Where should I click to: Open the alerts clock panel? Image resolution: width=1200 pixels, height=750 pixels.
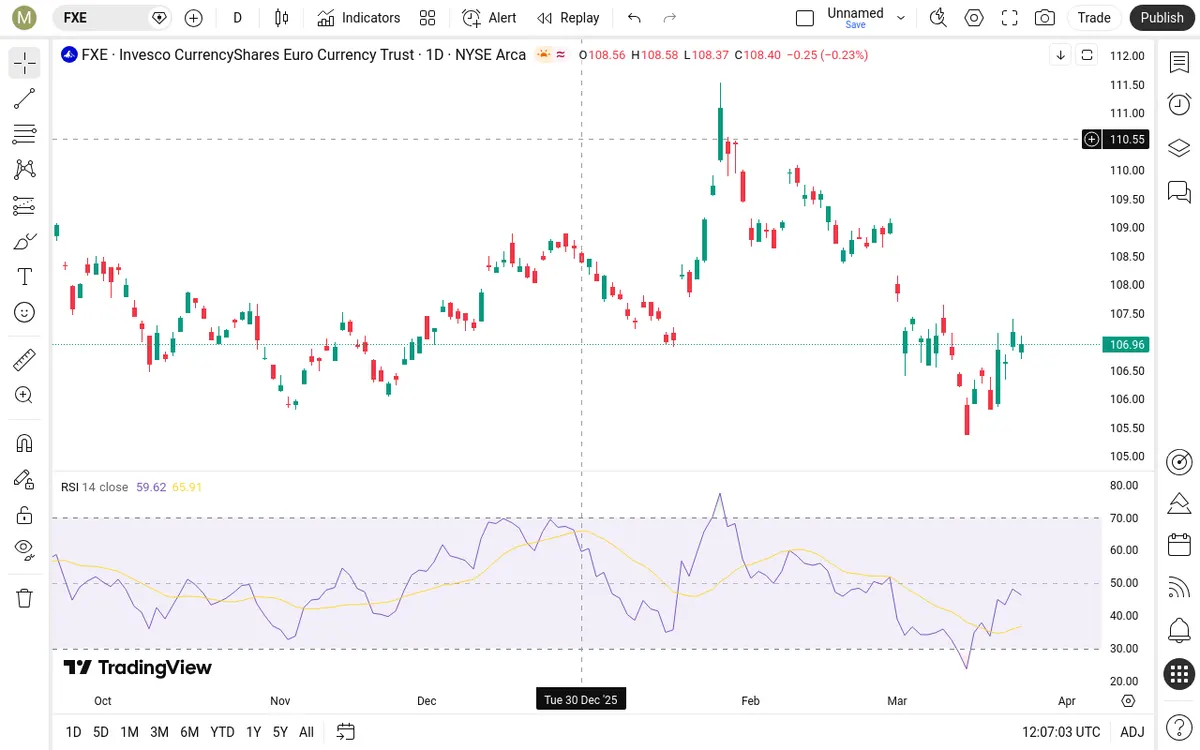(1179, 104)
